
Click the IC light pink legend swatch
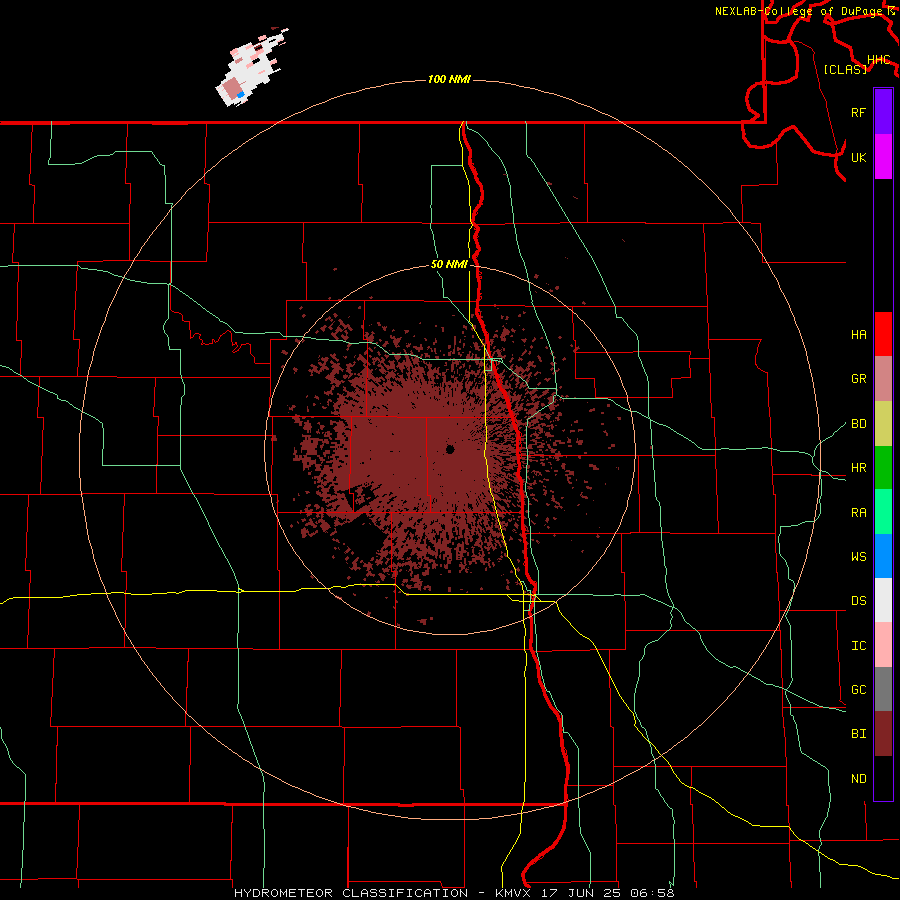pos(883,645)
